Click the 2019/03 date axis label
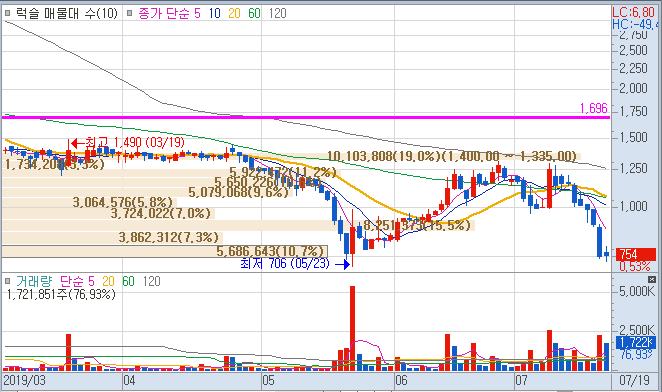Viewport: 662px width, 392px height. (x=24, y=380)
